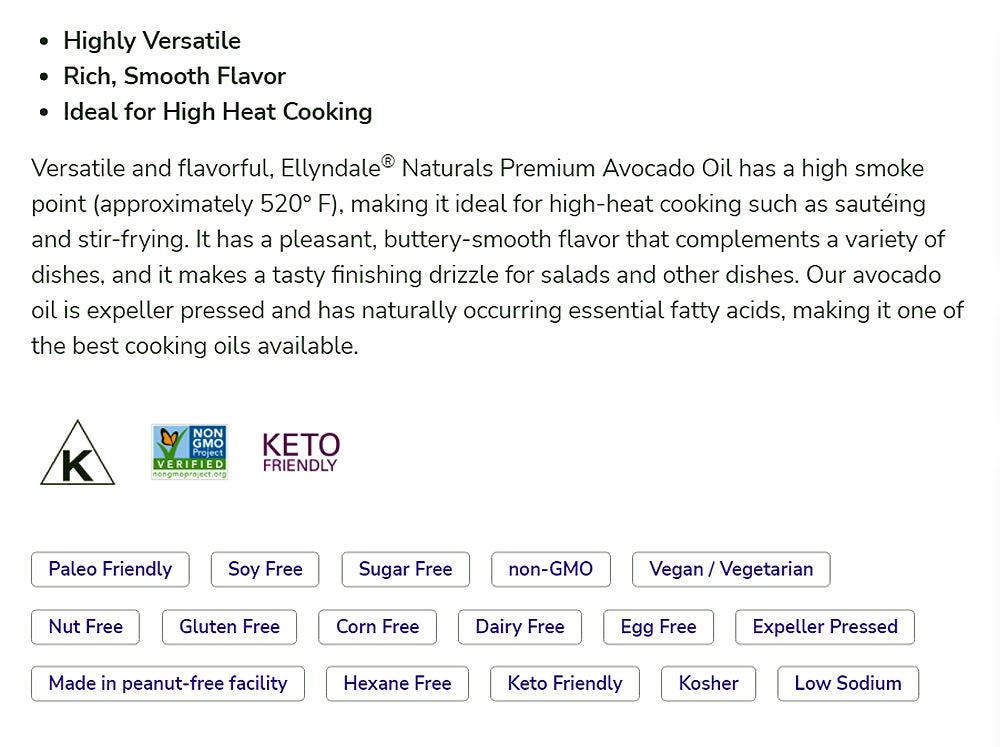Select the Dairy Free tag
This screenshot has width=1000, height=747.
pos(520,627)
